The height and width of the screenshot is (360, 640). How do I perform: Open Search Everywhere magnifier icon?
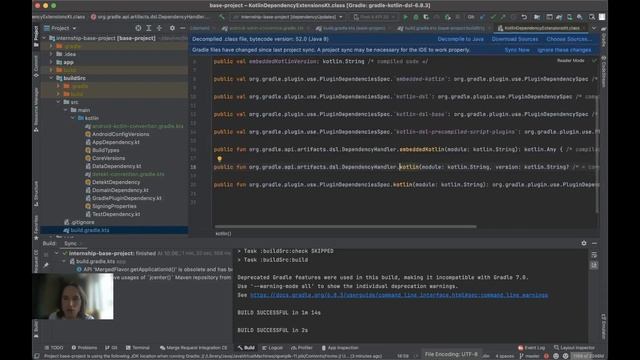(x=591, y=17)
